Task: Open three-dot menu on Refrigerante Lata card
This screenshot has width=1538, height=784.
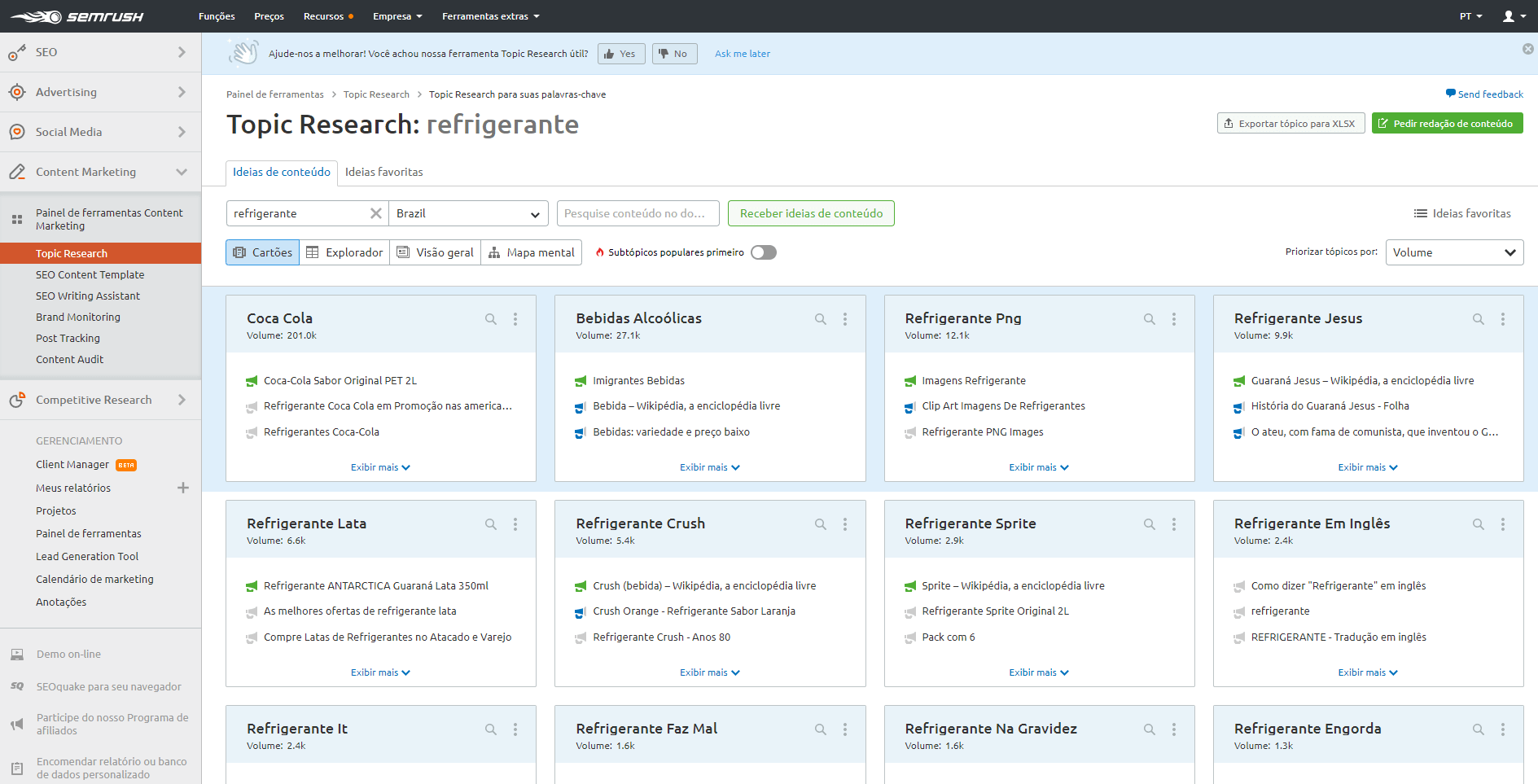Action: 515,524
